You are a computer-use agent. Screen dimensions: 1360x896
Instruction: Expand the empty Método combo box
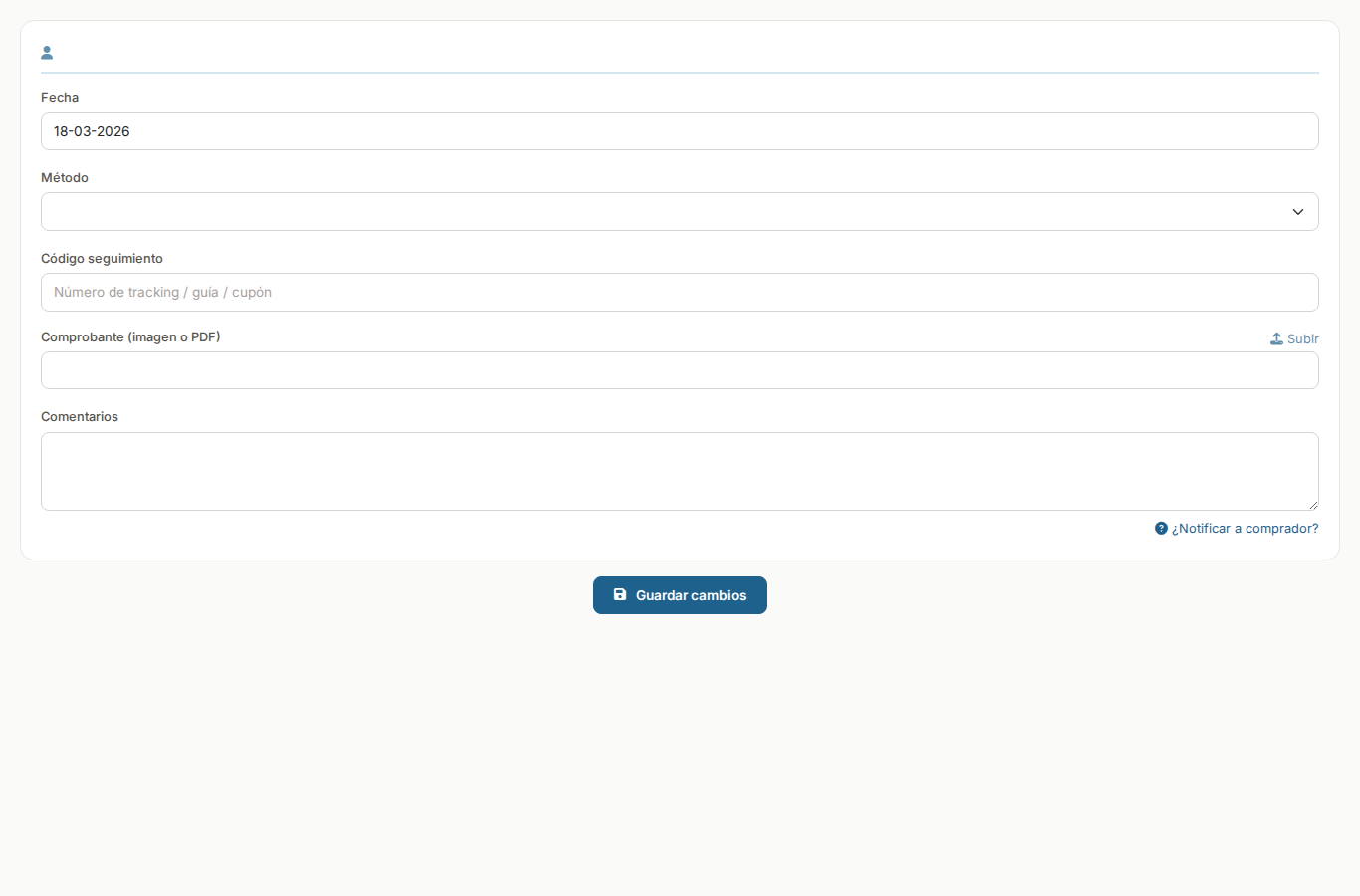(x=680, y=211)
